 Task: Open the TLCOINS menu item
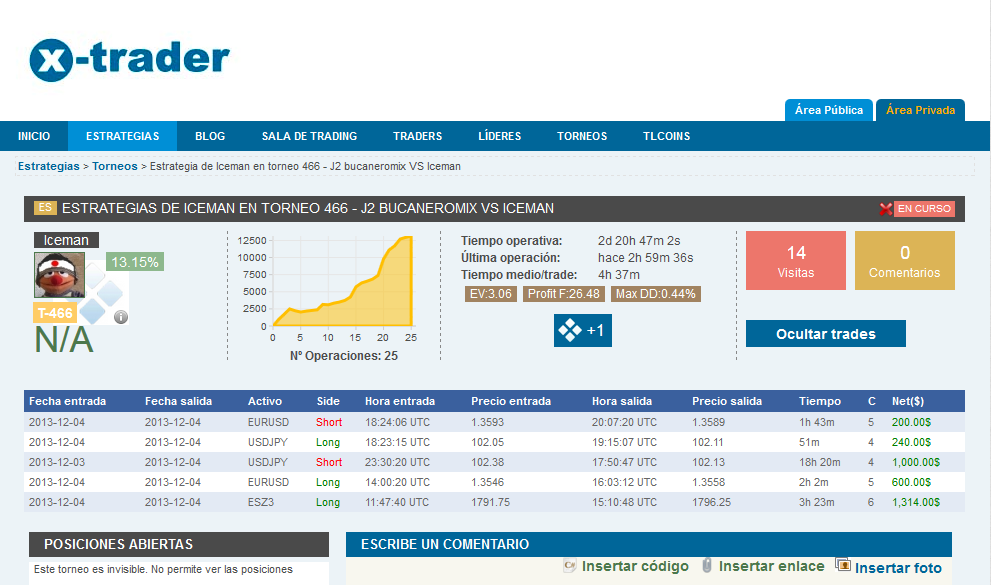666,136
